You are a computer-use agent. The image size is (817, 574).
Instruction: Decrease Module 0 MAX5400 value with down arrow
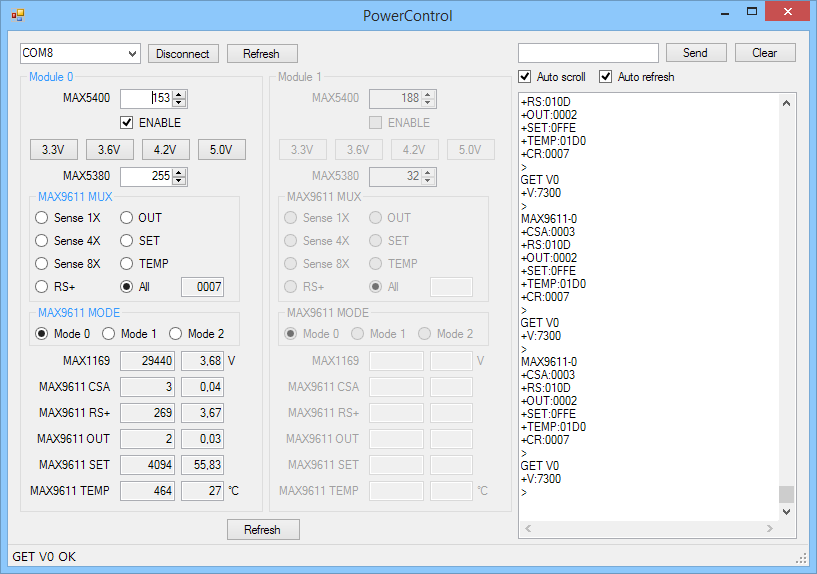point(179,102)
